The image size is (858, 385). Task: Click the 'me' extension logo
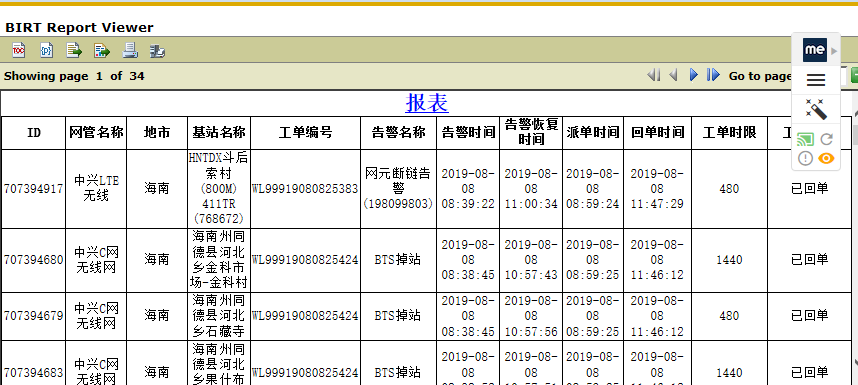[x=815, y=50]
